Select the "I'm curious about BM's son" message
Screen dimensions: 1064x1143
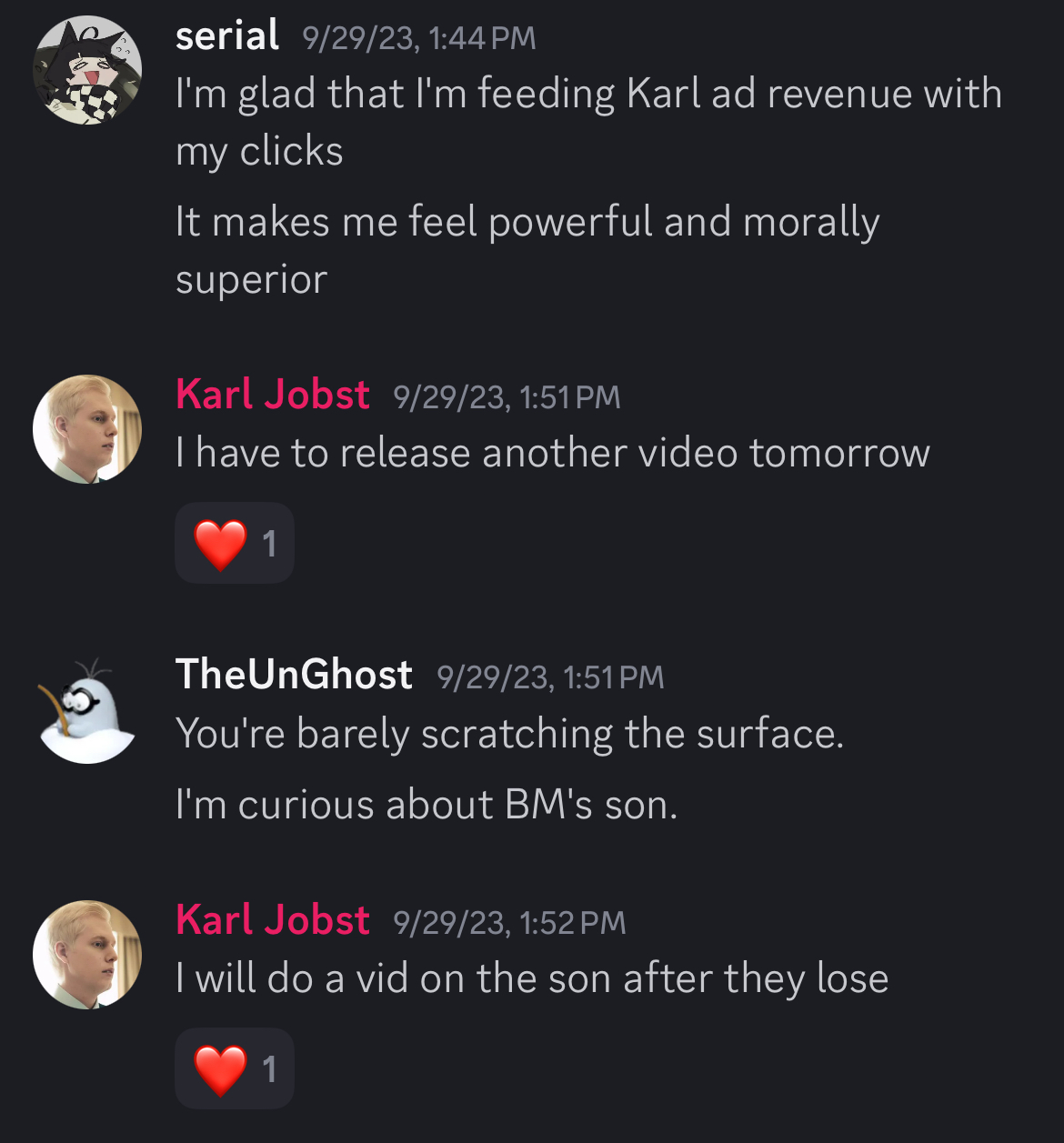click(427, 805)
